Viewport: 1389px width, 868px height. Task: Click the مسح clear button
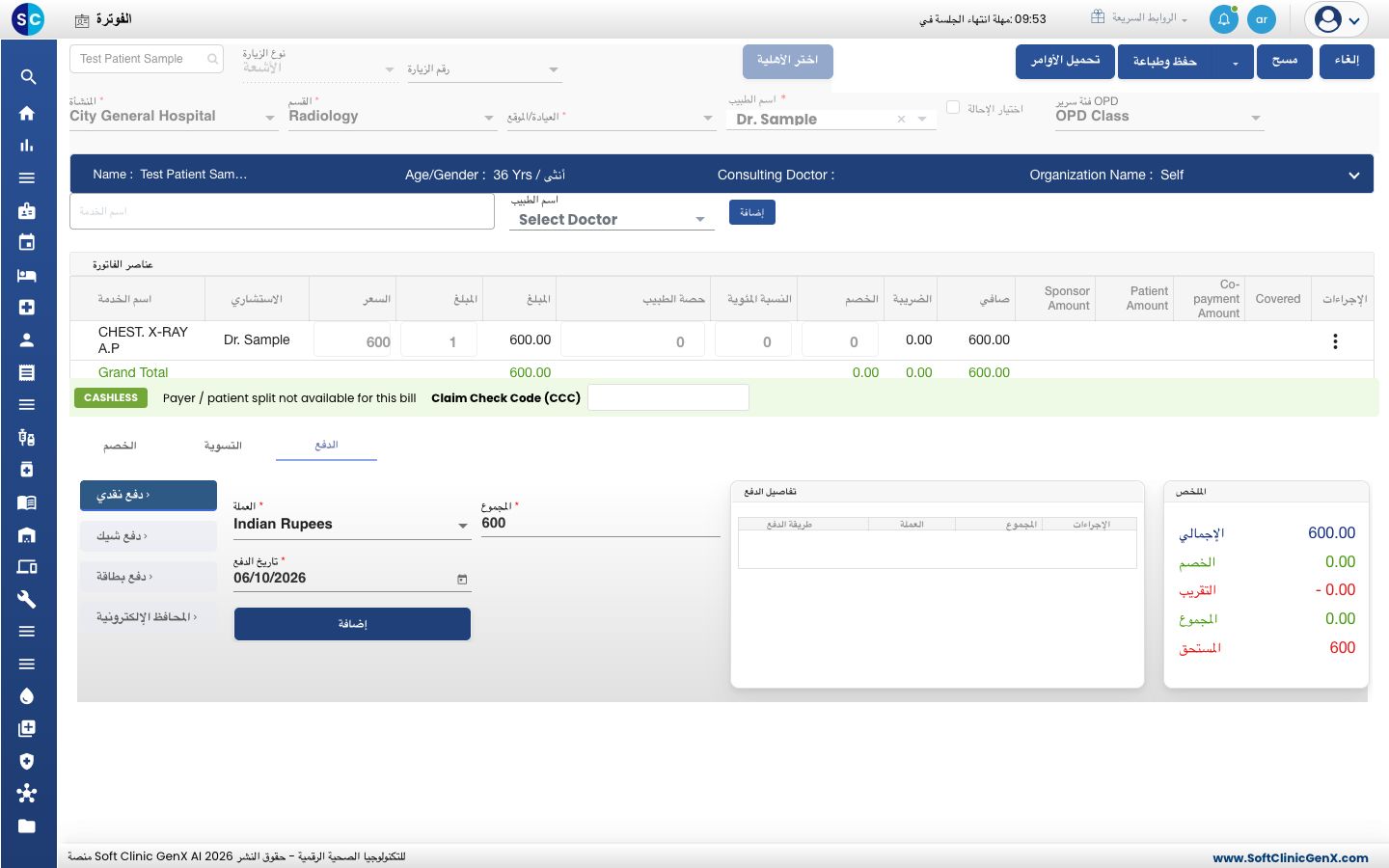tap(1284, 62)
